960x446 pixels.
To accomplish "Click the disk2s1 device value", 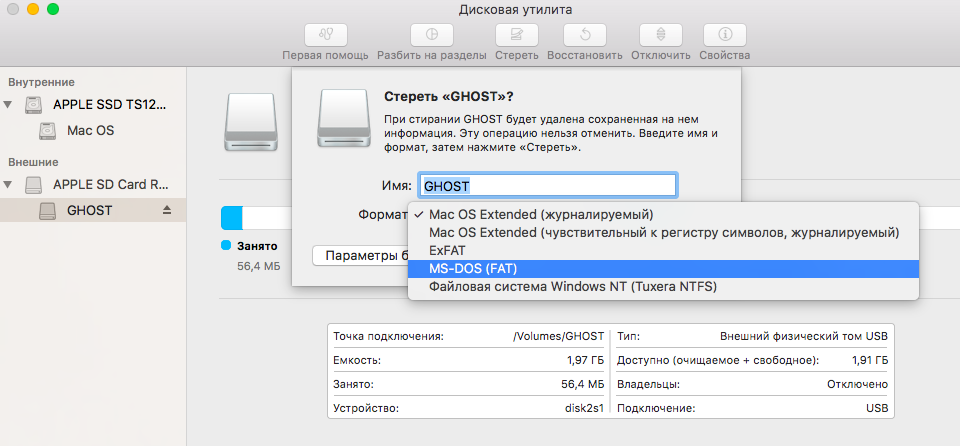I will [x=584, y=408].
